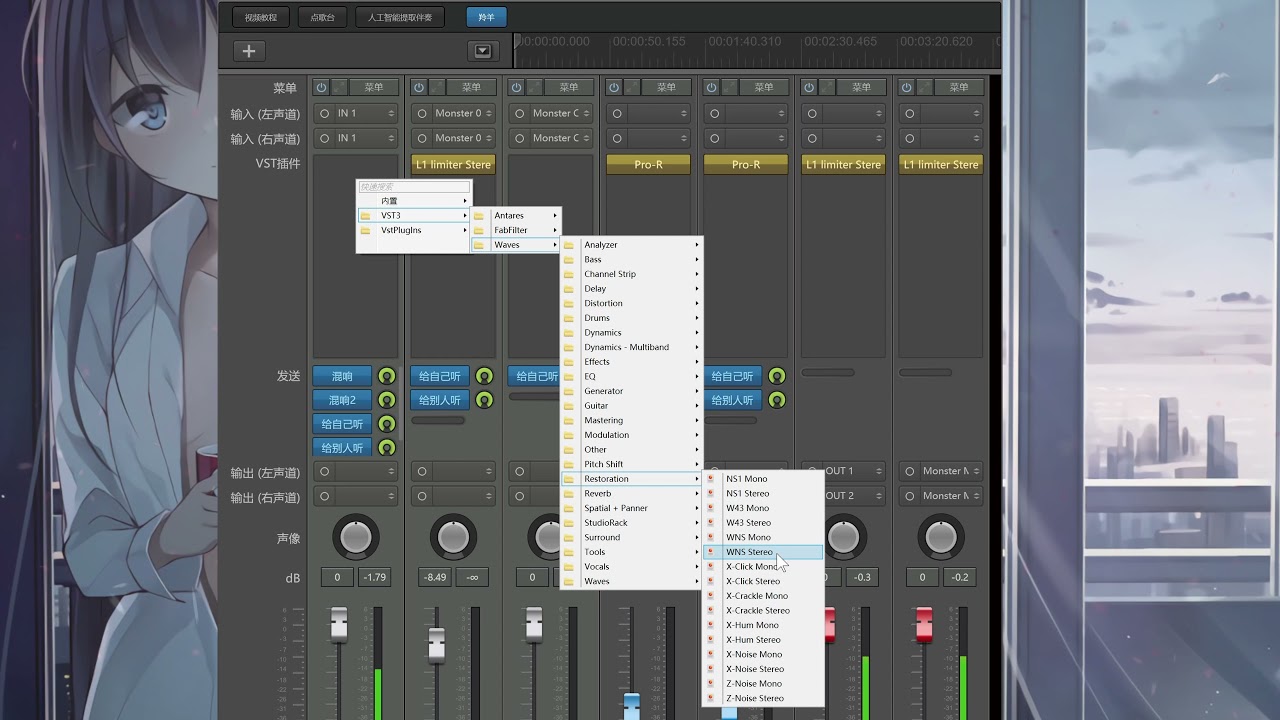Click expand window icon on first channel strip

pos(340,88)
